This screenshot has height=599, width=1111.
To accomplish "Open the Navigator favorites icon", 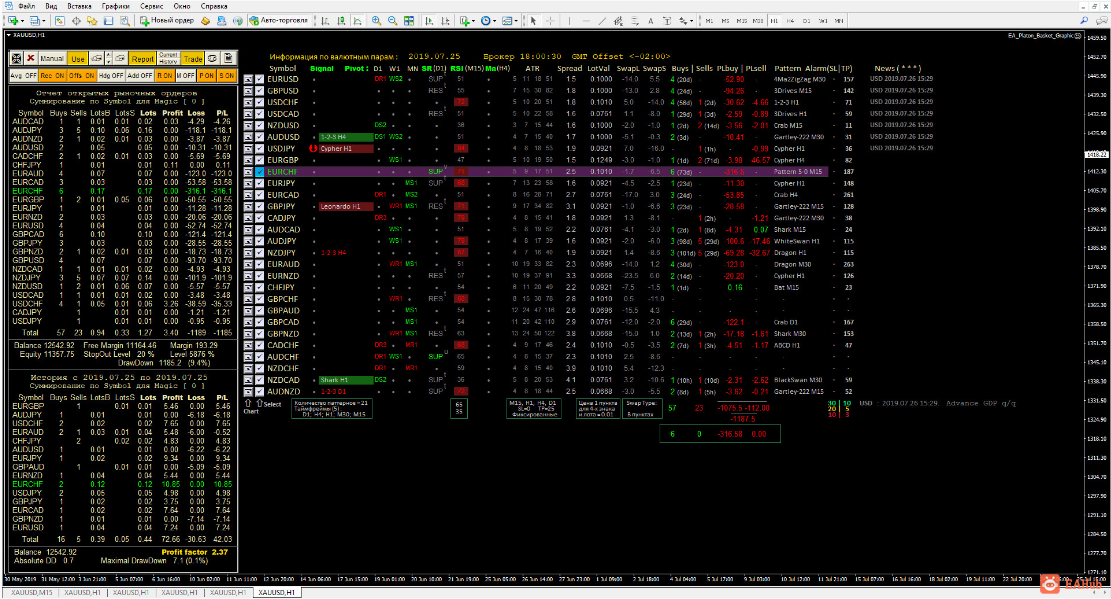I will [92, 21].
